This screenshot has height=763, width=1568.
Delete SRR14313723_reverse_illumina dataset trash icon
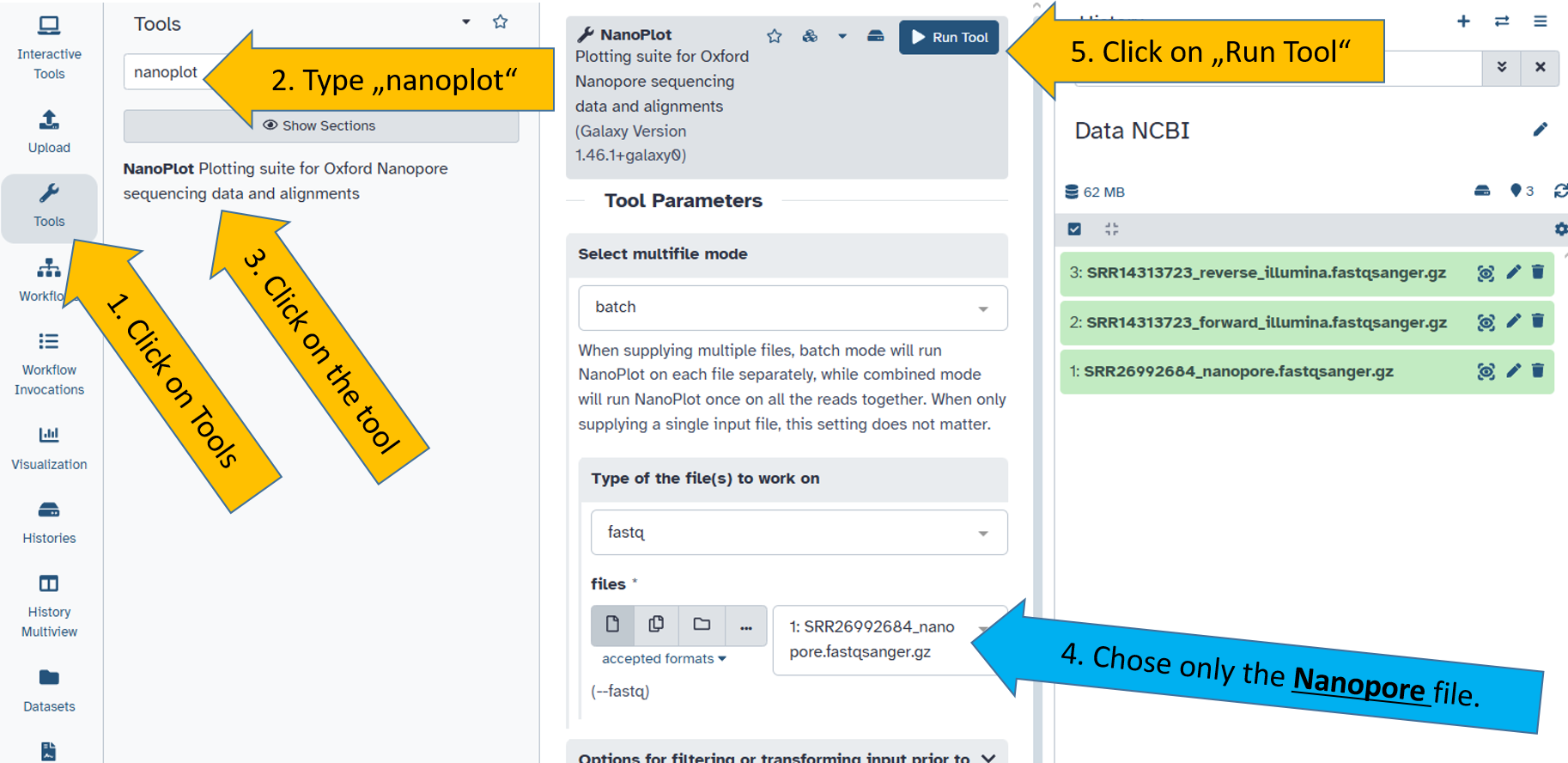click(1538, 272)
